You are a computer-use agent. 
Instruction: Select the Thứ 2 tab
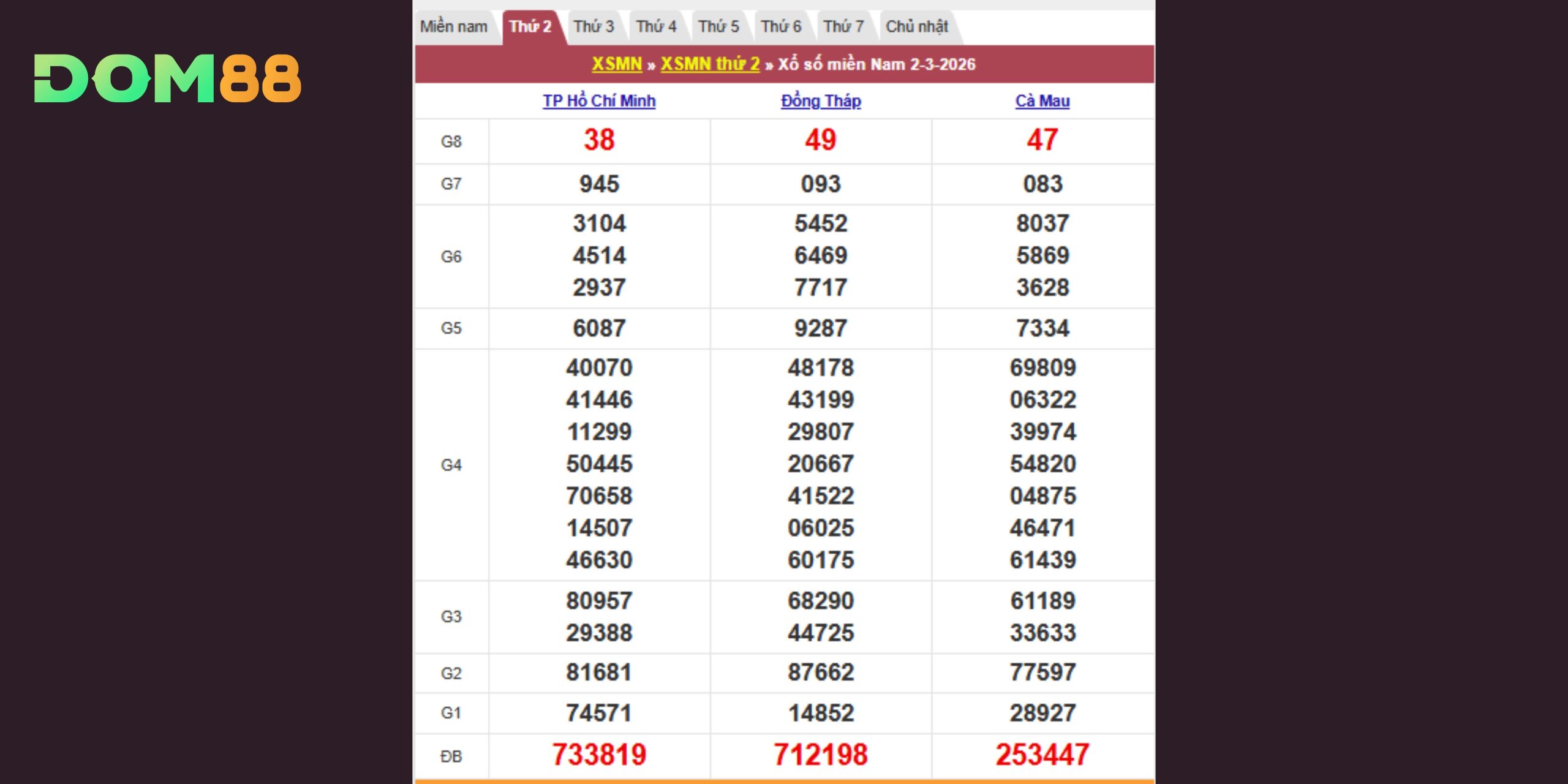(530, 27)
